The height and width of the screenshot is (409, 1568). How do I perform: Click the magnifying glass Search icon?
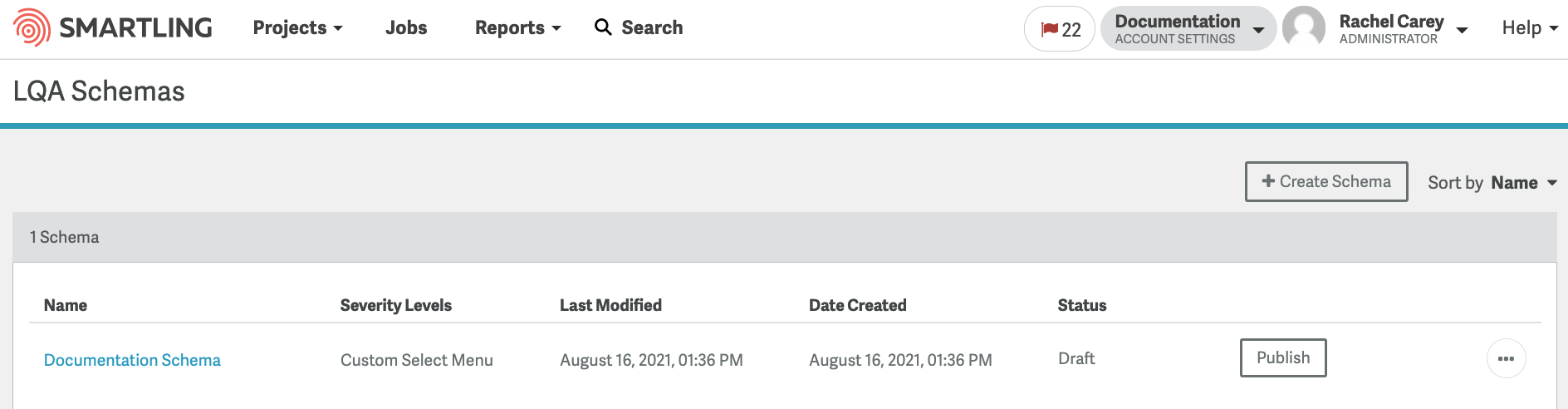click(x=603, y=27)
